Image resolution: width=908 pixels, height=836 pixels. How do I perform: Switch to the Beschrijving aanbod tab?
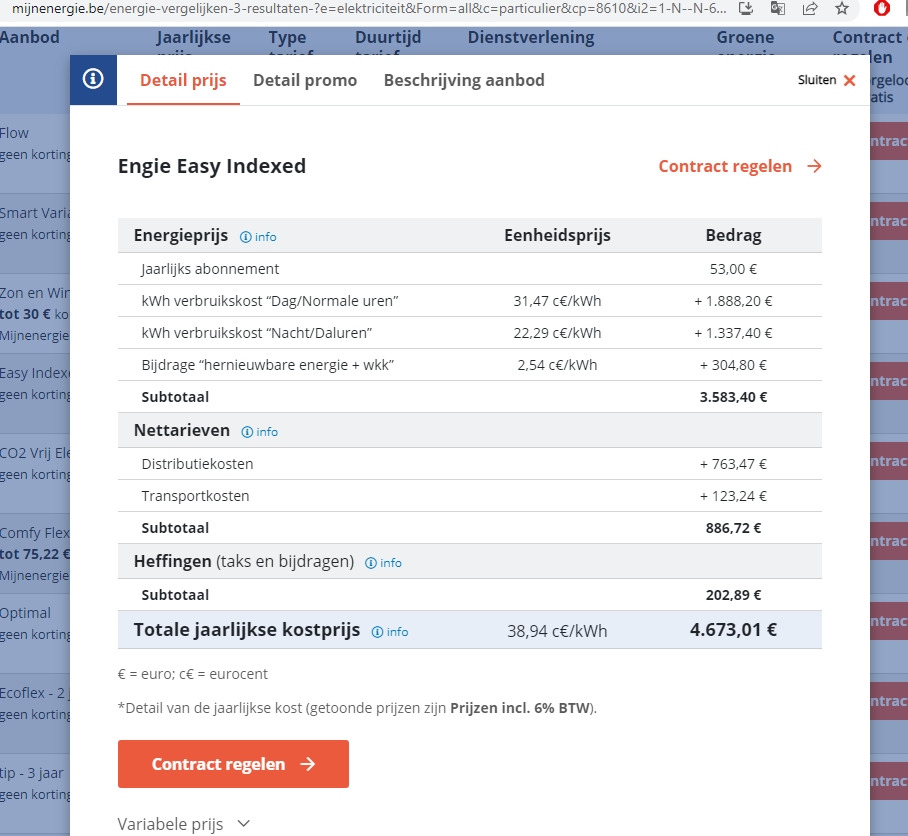click(x=464, y=80)
